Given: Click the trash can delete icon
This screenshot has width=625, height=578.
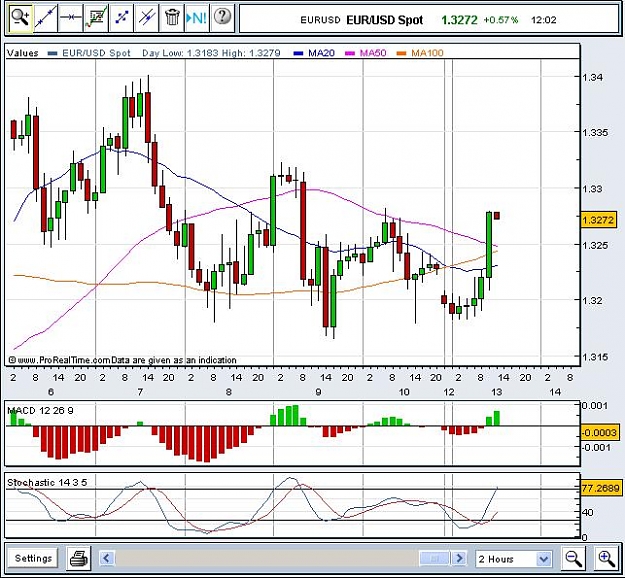Looking at the screenshot, I should pyautogui.click(x=172, y=18).
